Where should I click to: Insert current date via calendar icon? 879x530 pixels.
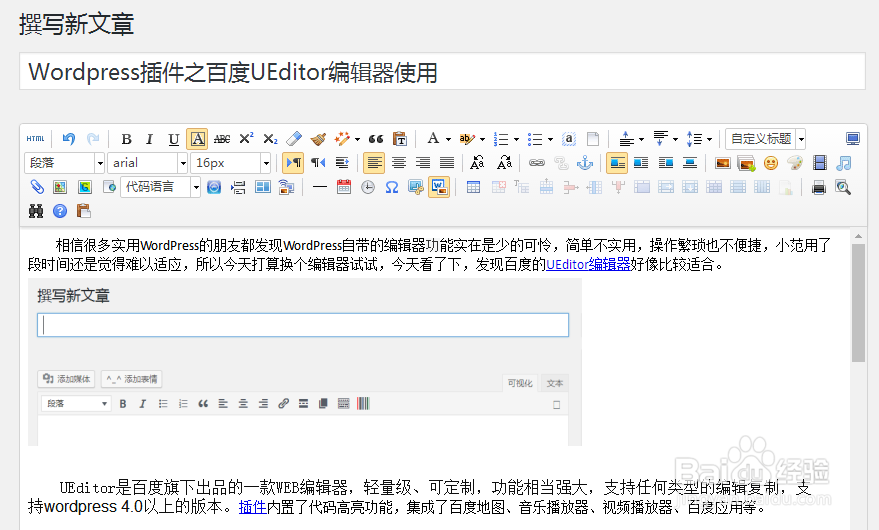click(x=344, y=187)
